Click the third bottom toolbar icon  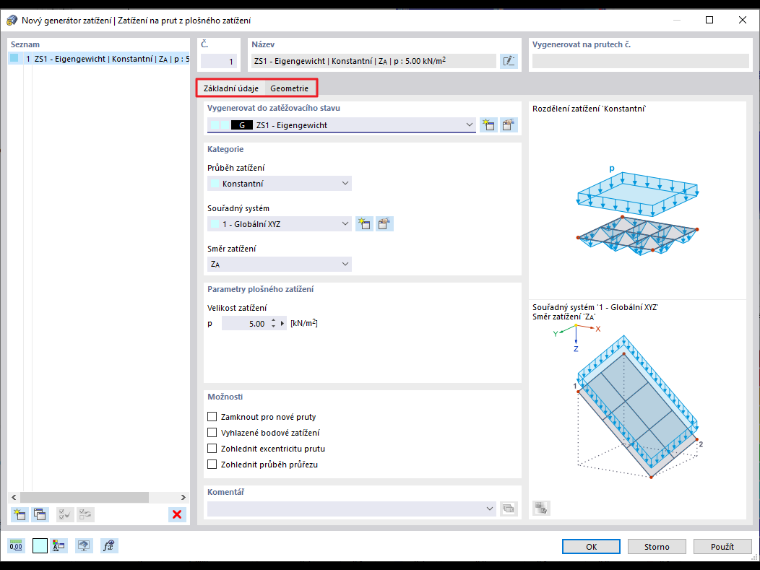[59, 546]
